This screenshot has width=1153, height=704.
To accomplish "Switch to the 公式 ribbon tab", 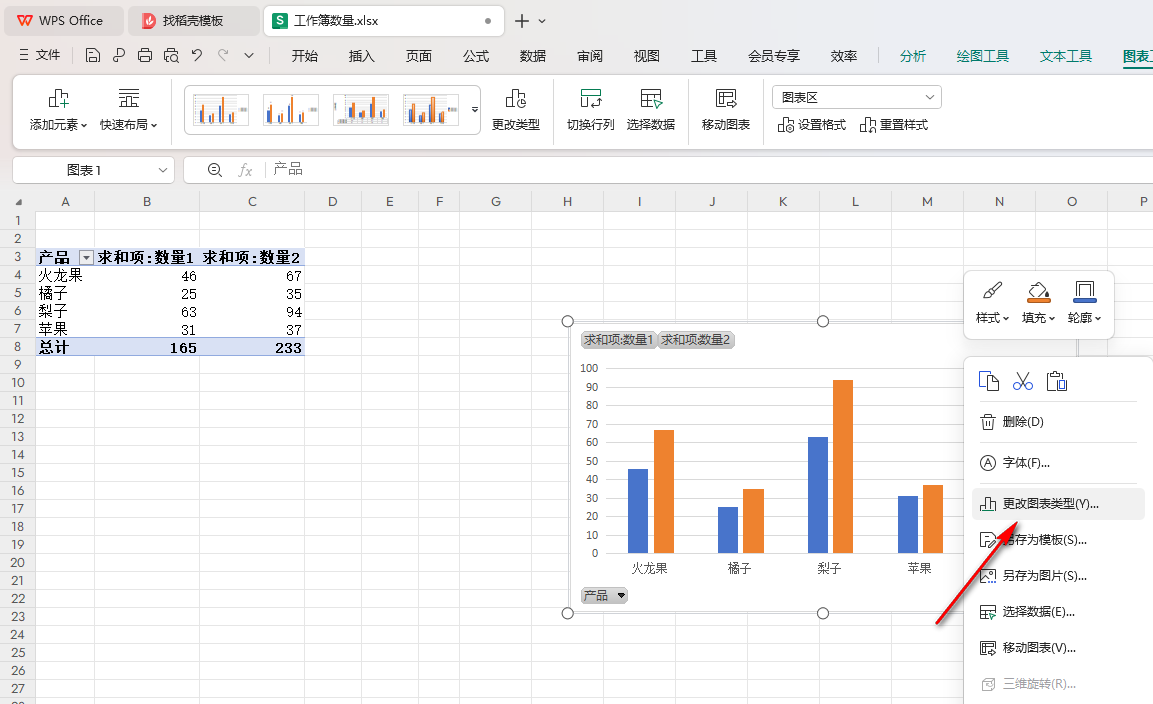I will point(476,56).
